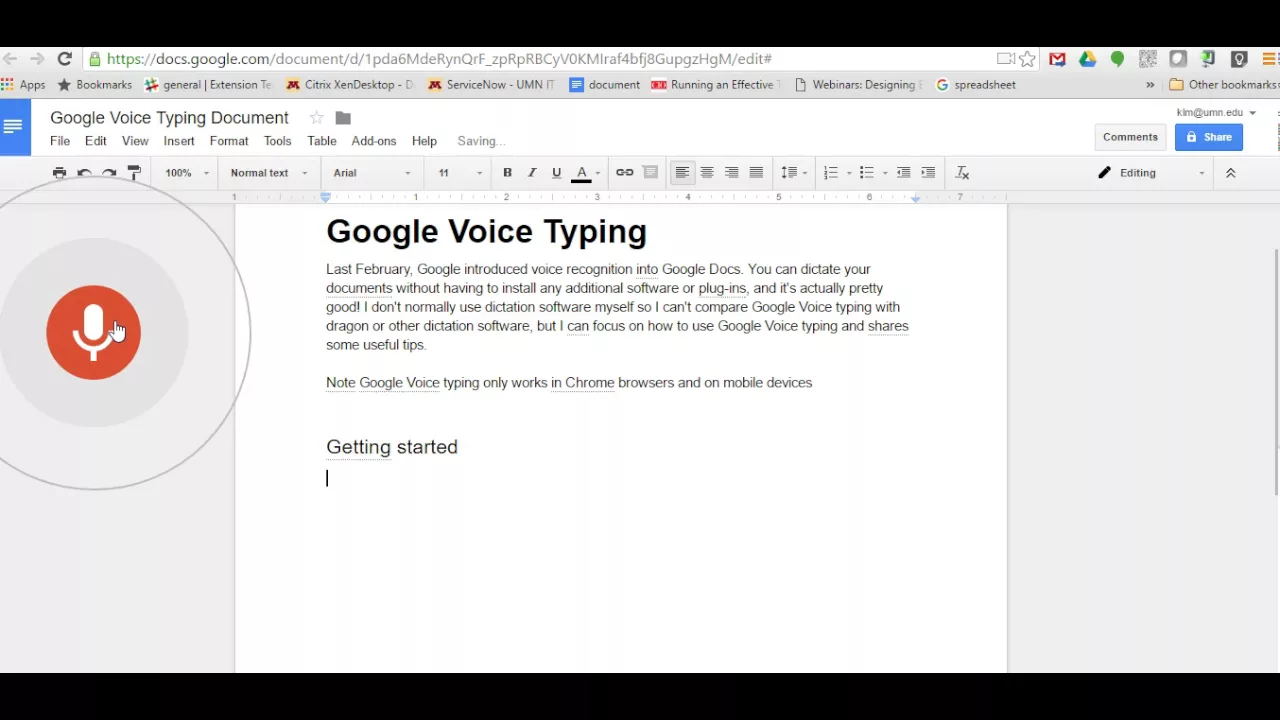Undo the last action
The height and width of the screenshot is (720, 1280).
(84, 173)
